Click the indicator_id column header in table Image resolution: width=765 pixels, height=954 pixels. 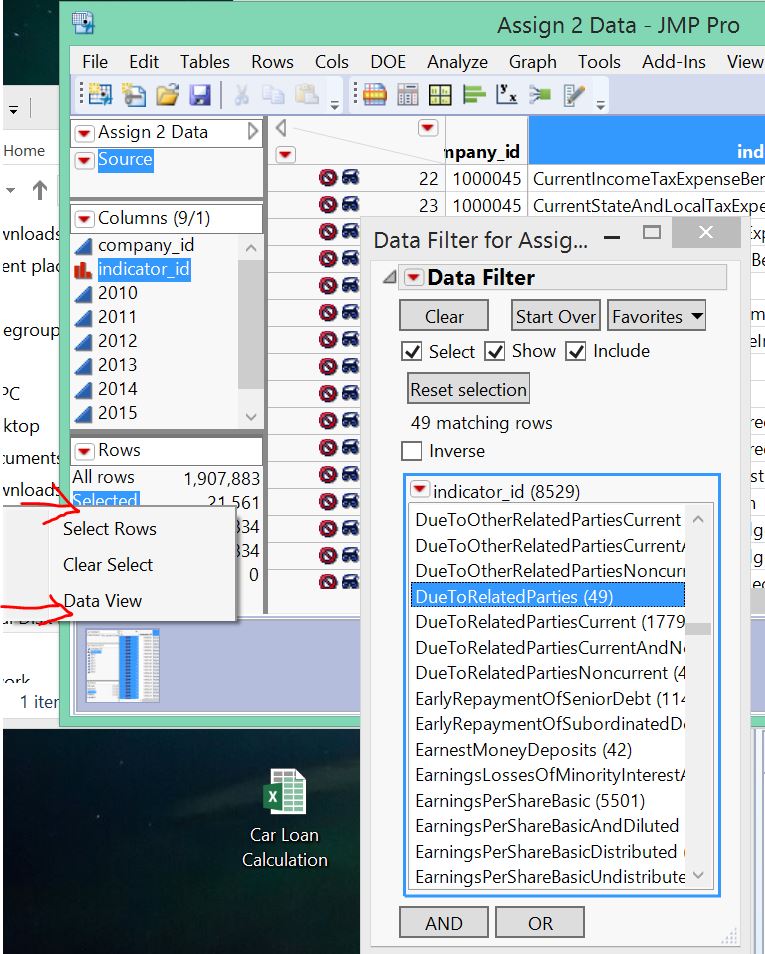[646, 141]
